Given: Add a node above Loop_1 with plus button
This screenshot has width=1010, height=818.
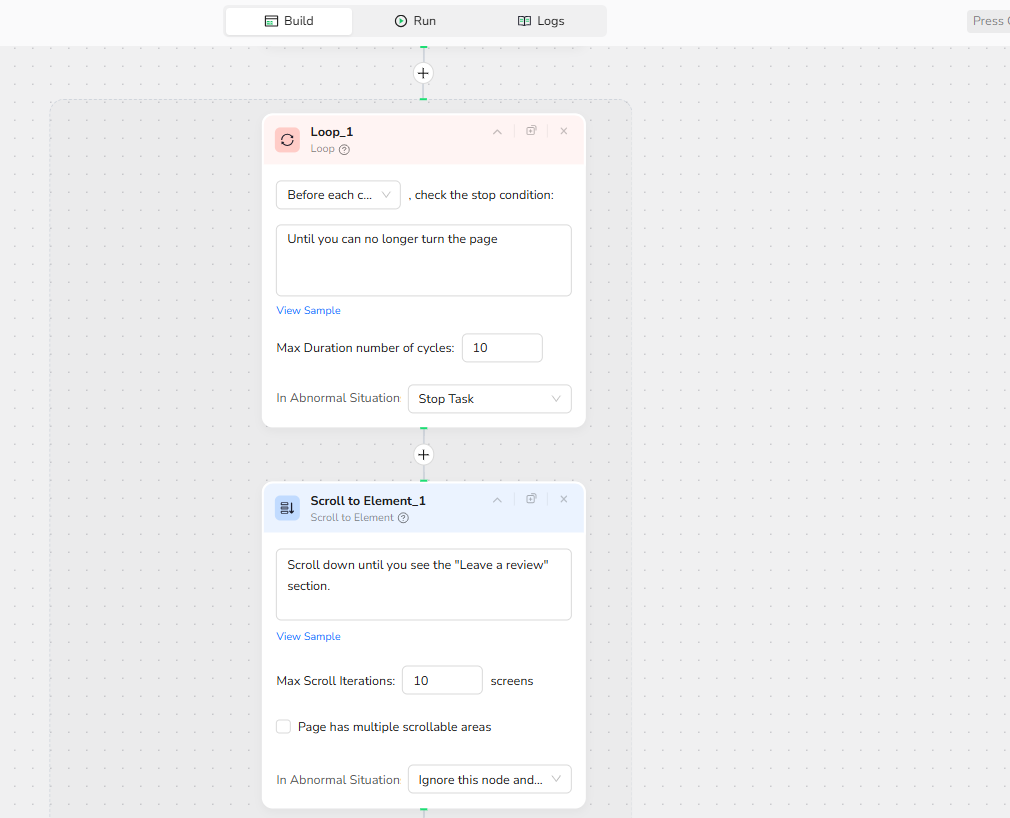Looking at the screenshot, I should pyautogui.click(x=423, y=73).
